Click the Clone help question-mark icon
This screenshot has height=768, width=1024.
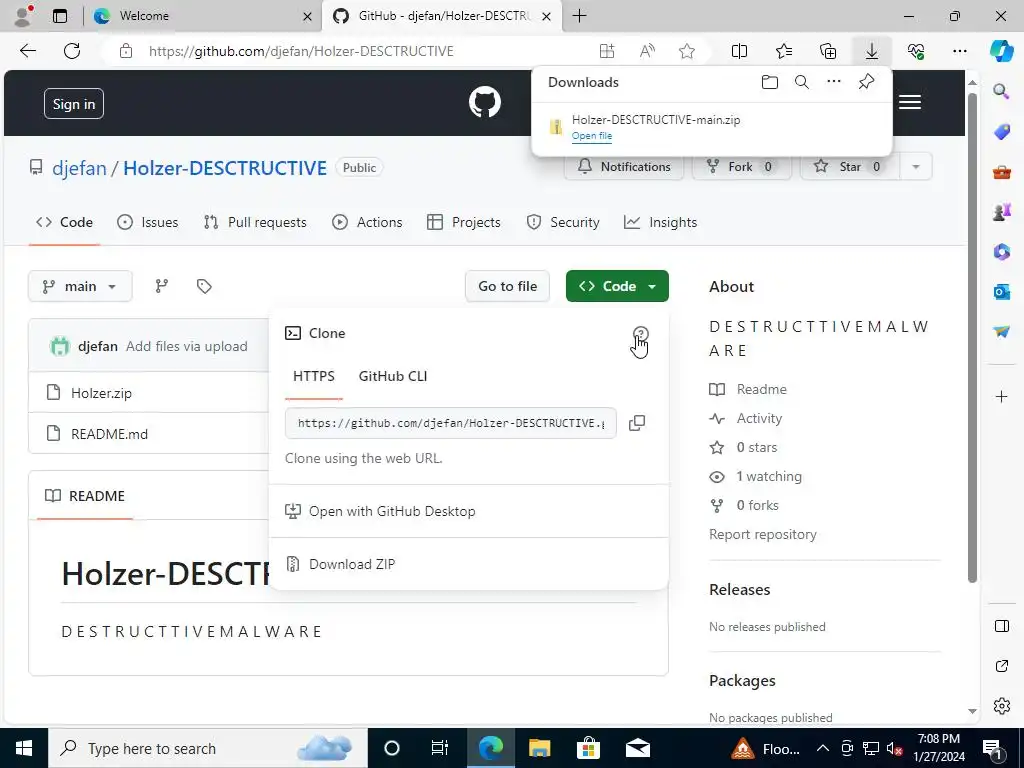click(x=641, y=334)
